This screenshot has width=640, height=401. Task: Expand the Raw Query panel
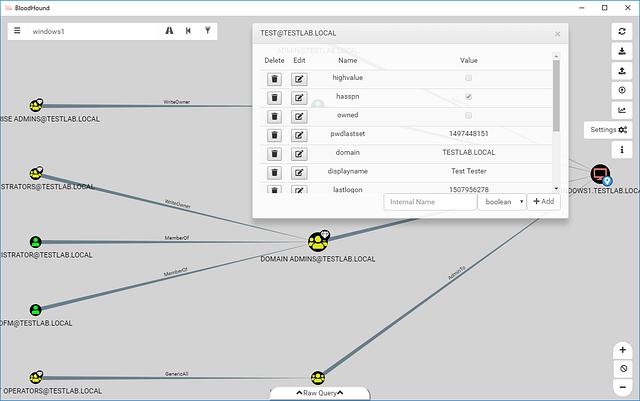click(x=320, y=393)
